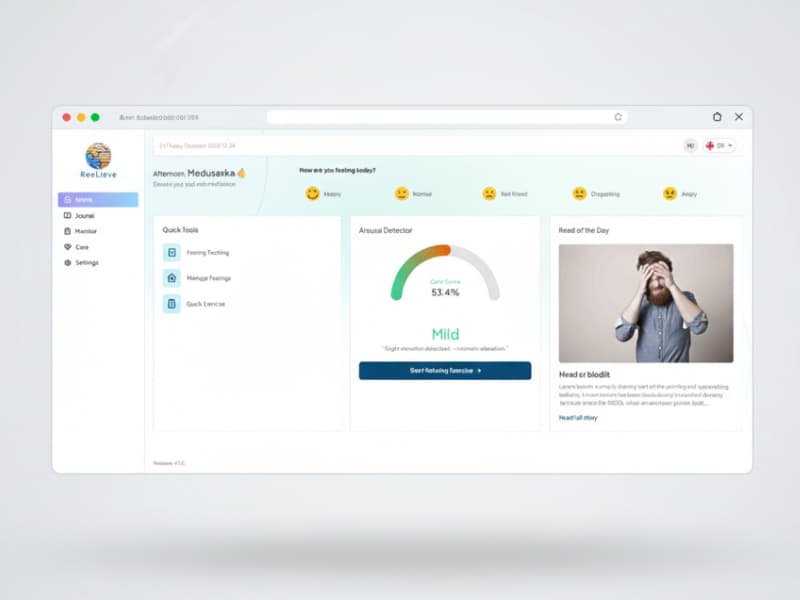The image size is (800, 600).
Task: Select the Happy mood emoji
Action: pos(312,194)
